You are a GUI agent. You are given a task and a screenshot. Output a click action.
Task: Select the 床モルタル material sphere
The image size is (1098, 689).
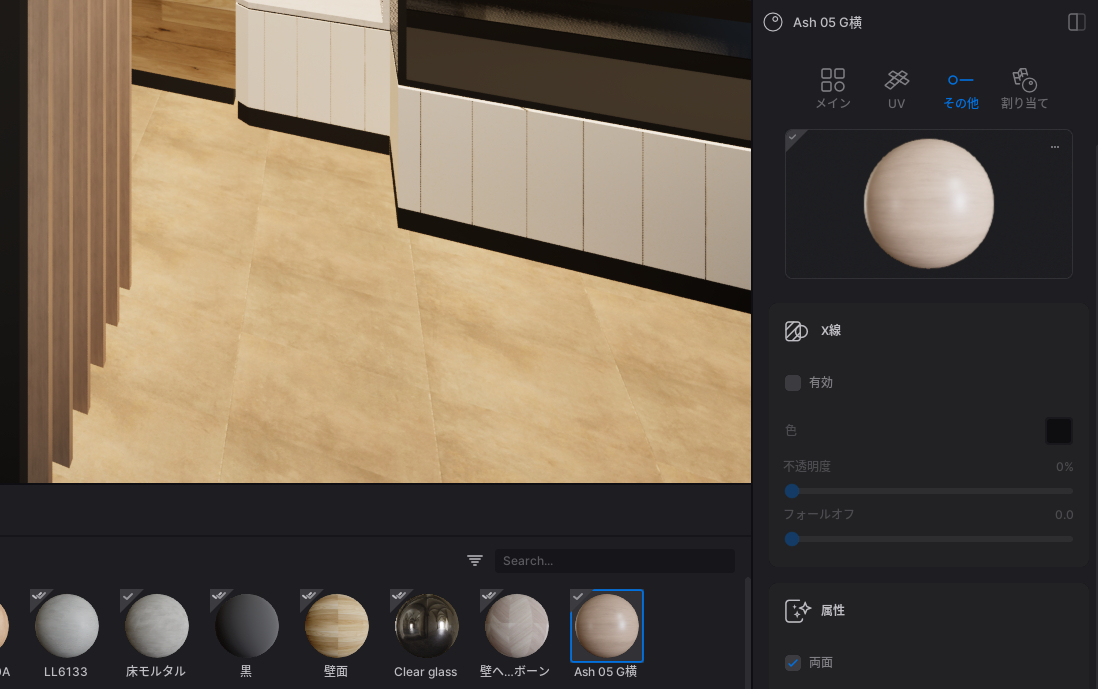[156, 626]
